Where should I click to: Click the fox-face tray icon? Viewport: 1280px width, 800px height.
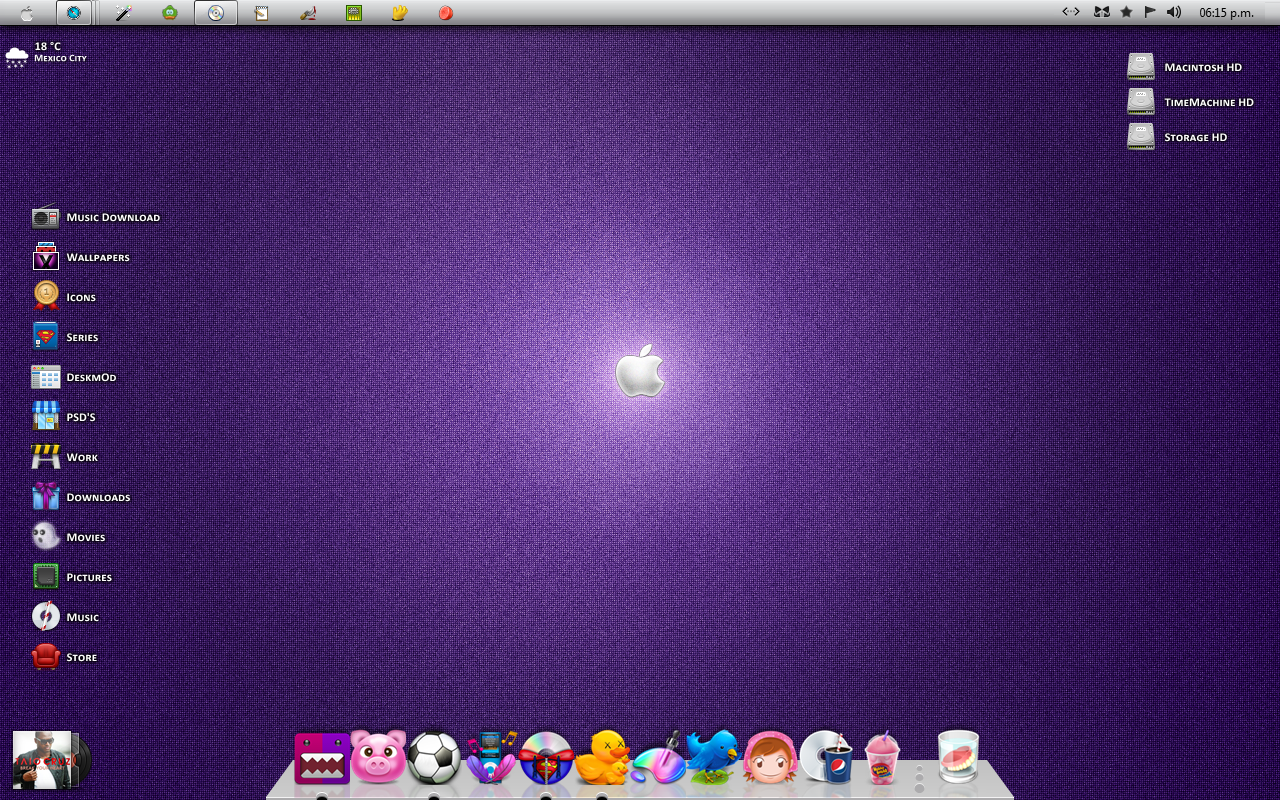pyautogui.click(x=1101, y=12)
